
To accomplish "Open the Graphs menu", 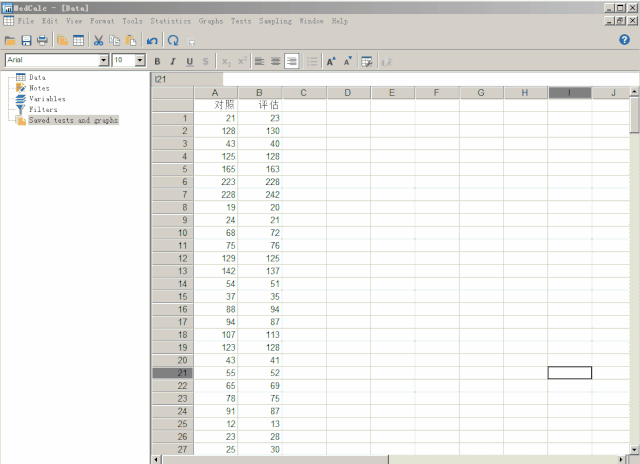I will click(x=211, y=21).
